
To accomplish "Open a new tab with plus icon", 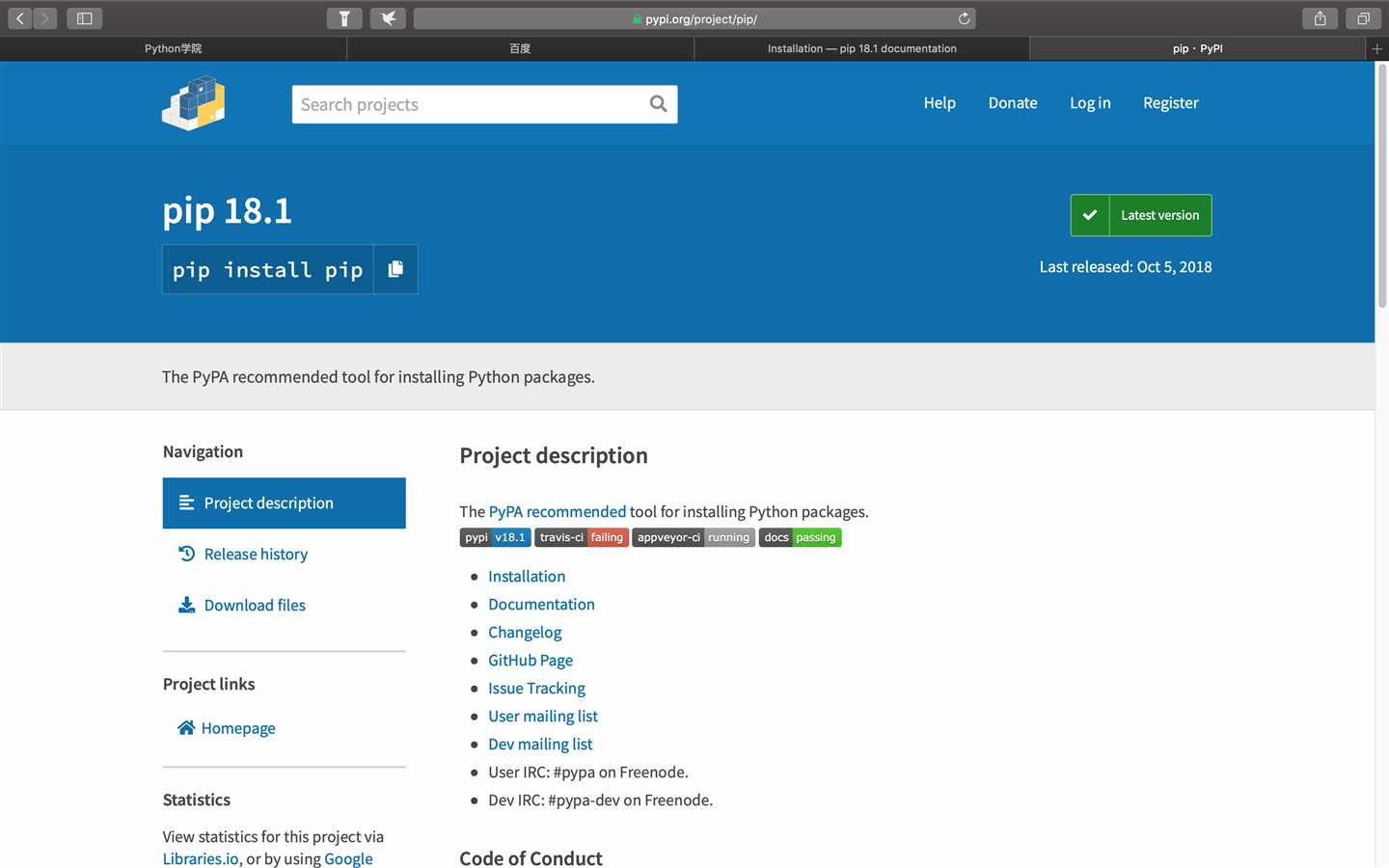I will 1377,48.
